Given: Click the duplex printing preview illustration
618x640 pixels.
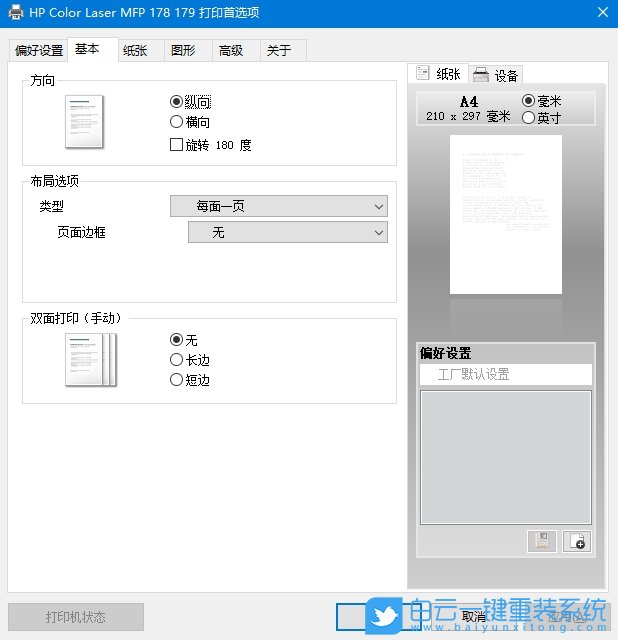Looking at the screenshot, I should [x=91, y=360].
